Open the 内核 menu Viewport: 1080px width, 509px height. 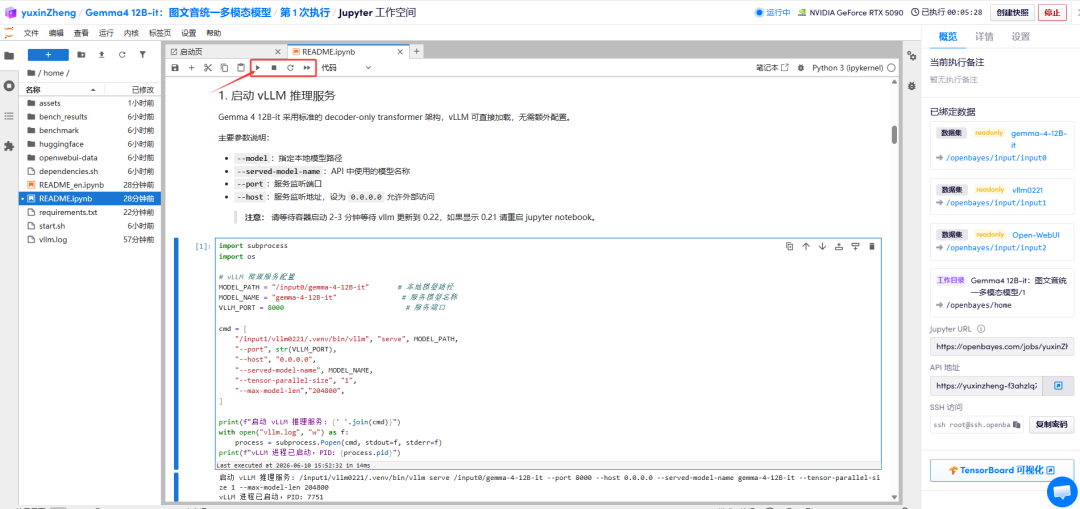(131, 32)
